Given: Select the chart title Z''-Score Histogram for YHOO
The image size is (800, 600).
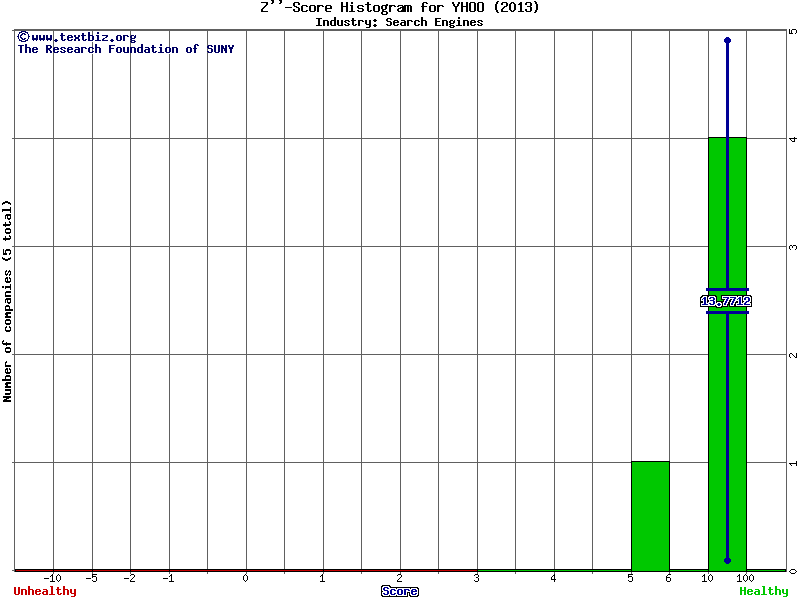Looking at the screenshot, I should coord(399,8).
